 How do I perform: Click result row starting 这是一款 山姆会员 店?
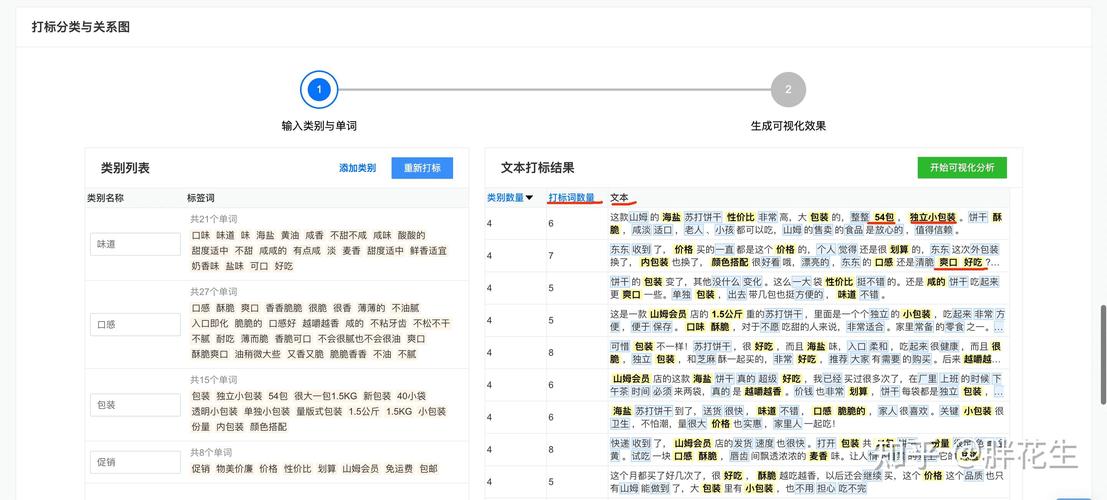(747, 321)
